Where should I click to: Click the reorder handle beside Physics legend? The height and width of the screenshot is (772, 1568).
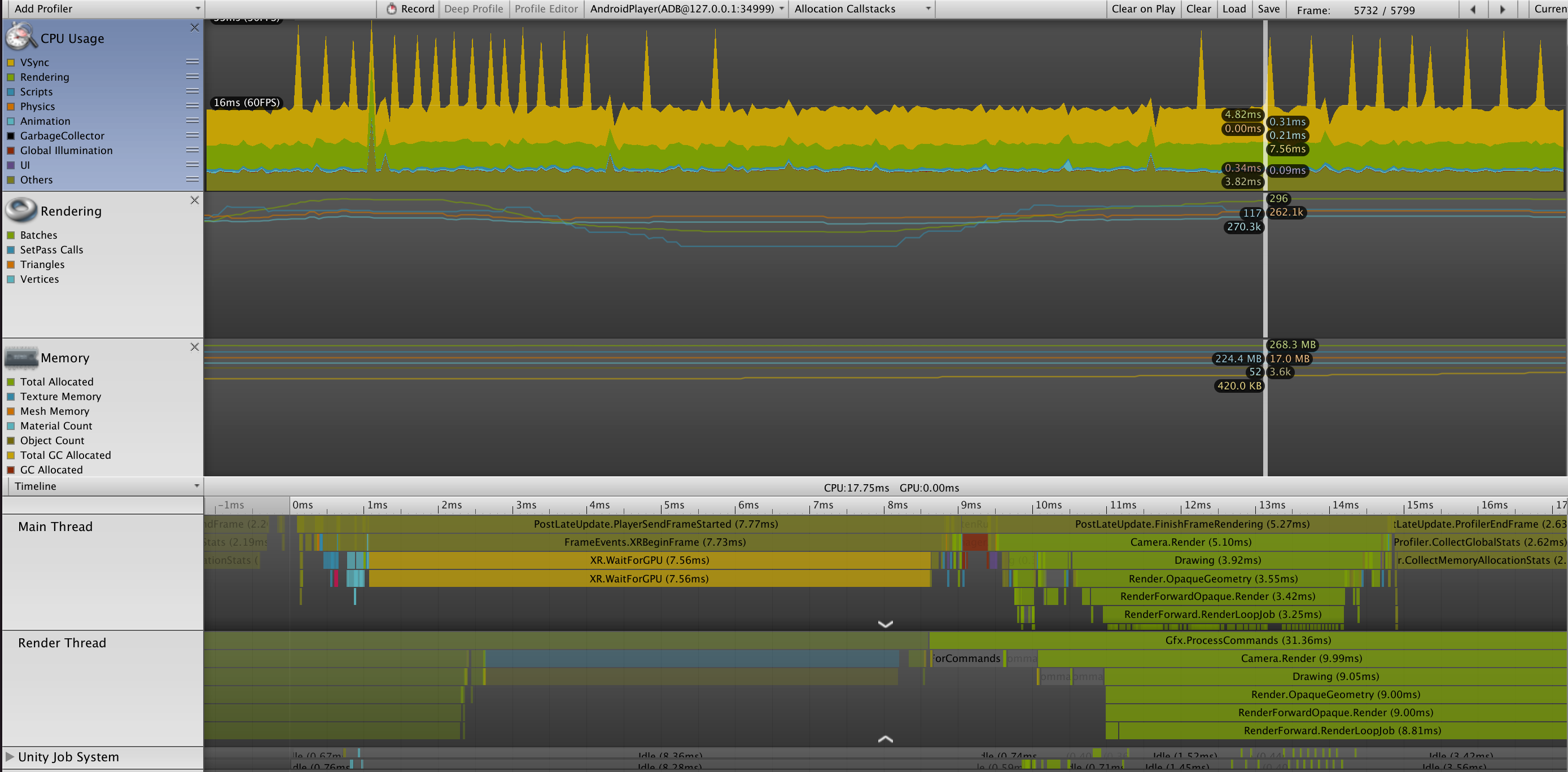coord(192,107)
